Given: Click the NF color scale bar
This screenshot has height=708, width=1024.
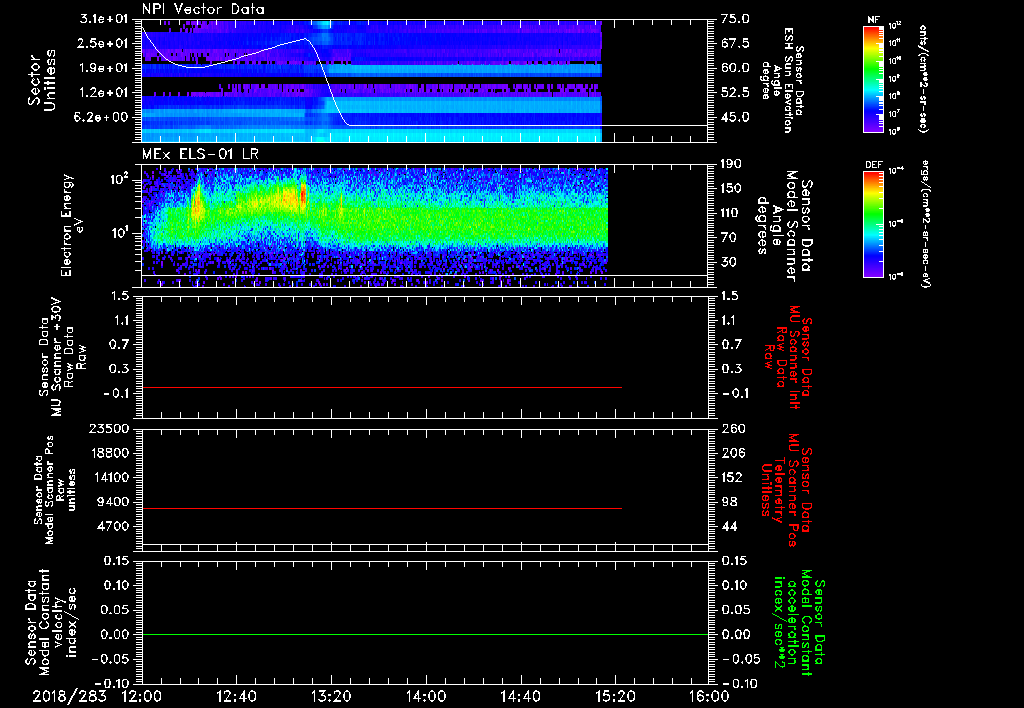Looking at the screenshot, I should click(872, 80).
